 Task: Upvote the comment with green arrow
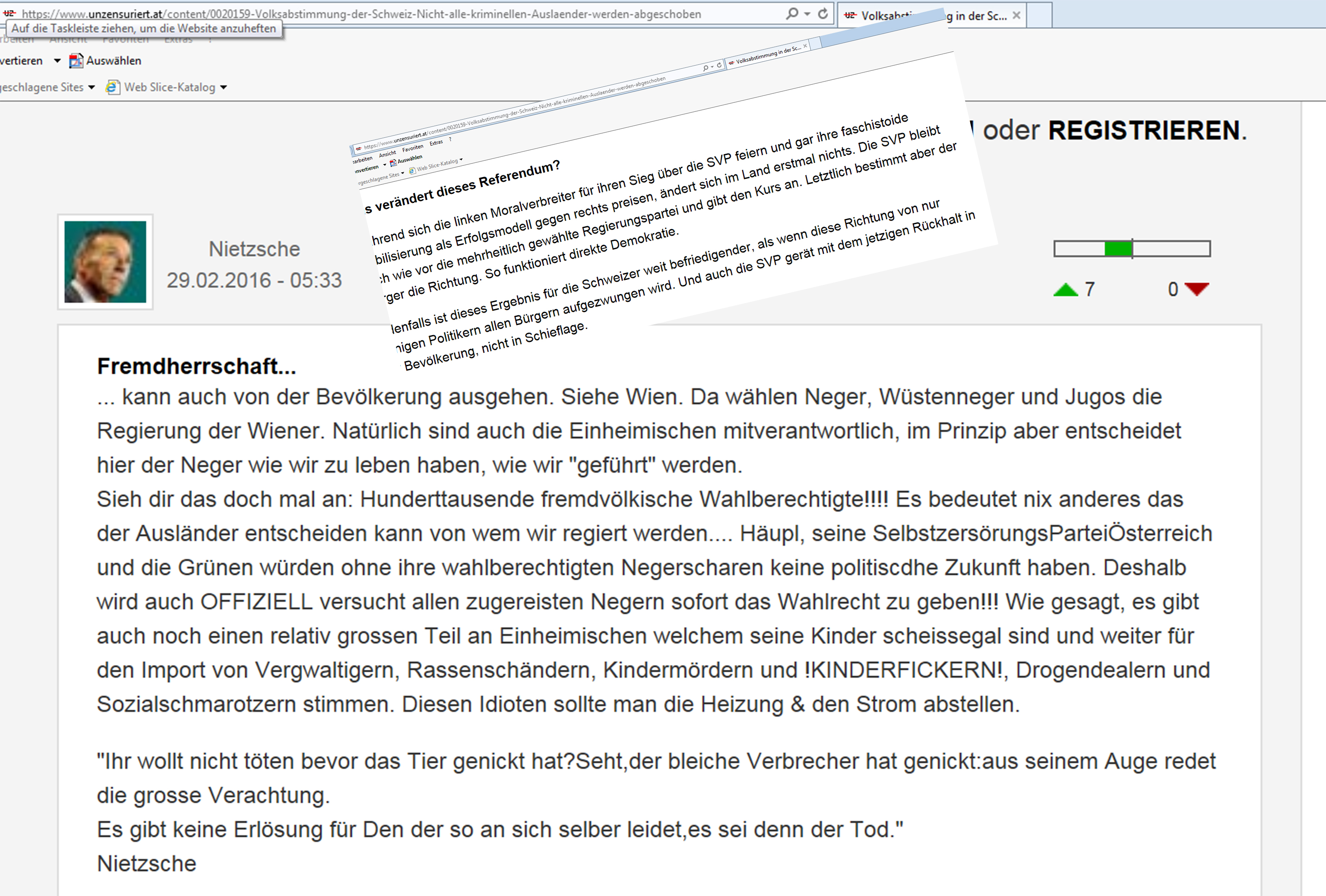[1065, 290]
